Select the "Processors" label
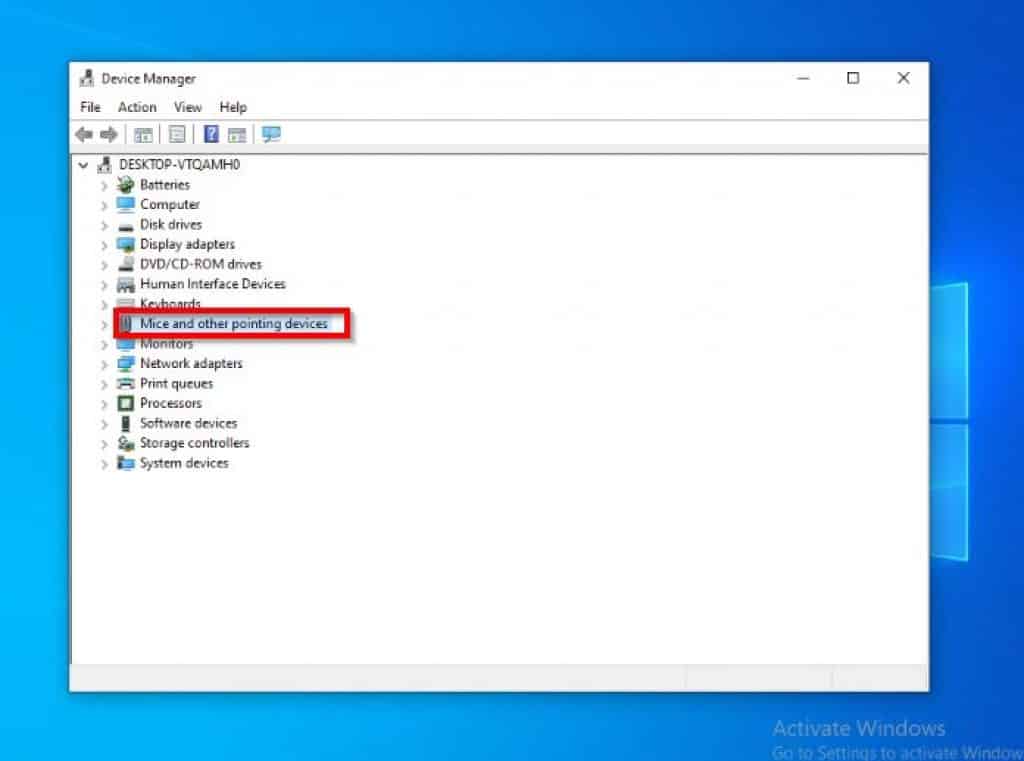 (170, 404)
